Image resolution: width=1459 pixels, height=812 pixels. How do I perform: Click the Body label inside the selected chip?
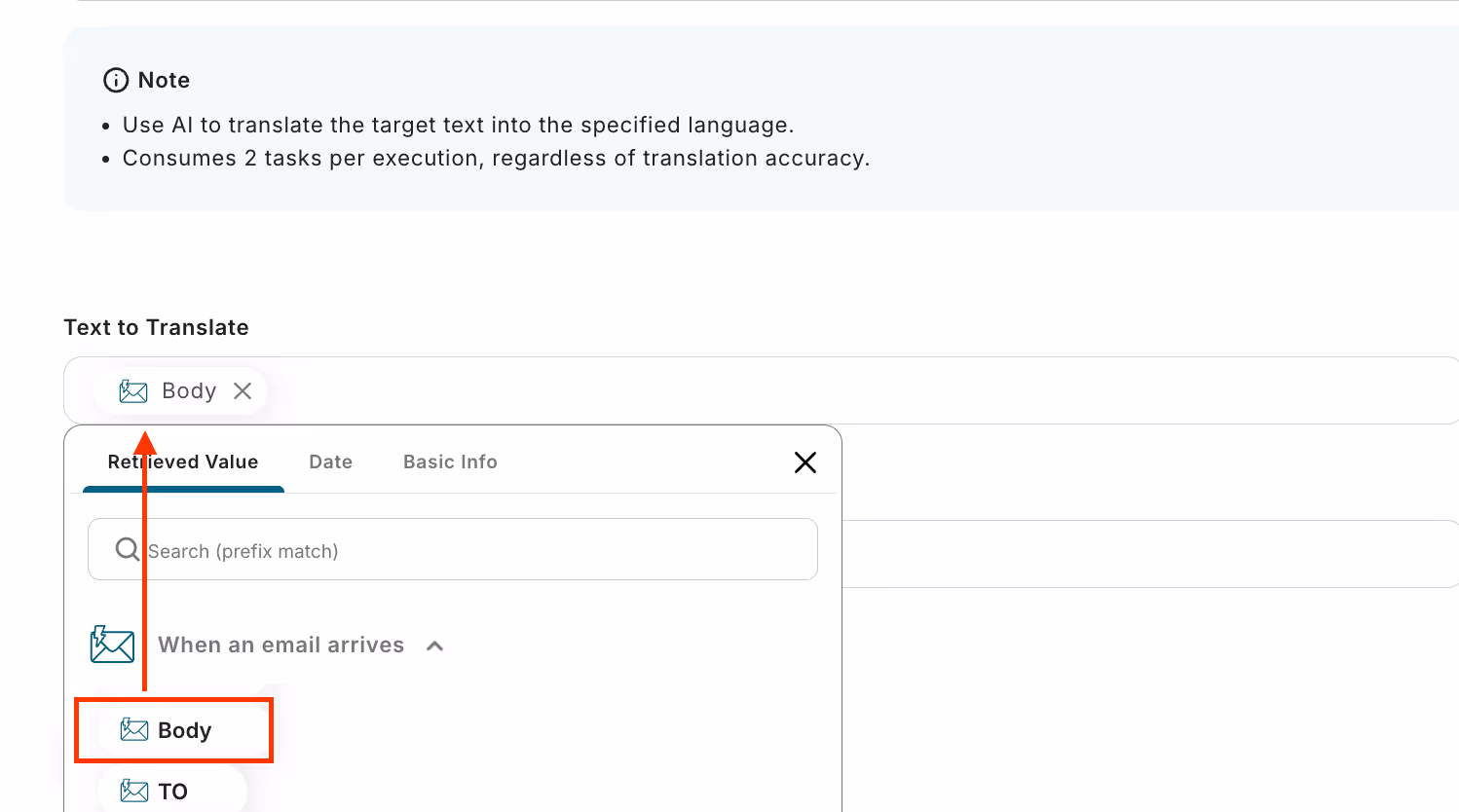point(189,390)
